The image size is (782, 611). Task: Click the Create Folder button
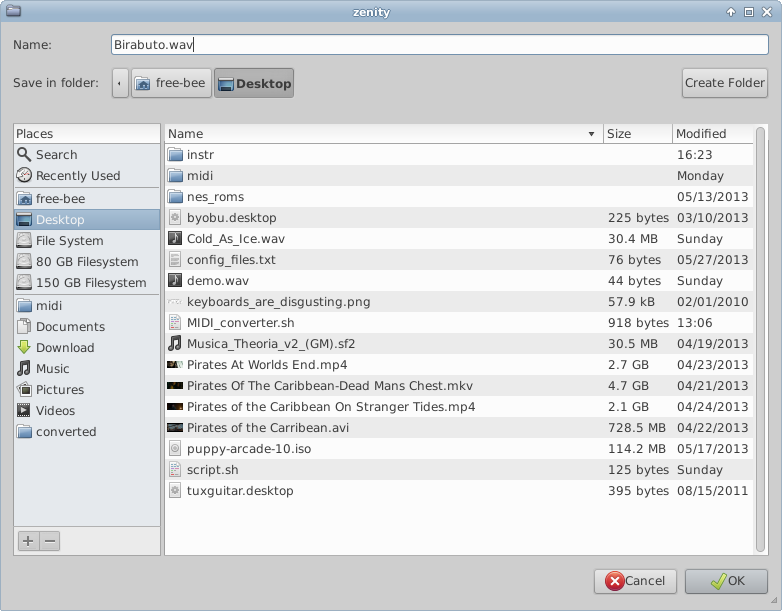tap(725, 83)
